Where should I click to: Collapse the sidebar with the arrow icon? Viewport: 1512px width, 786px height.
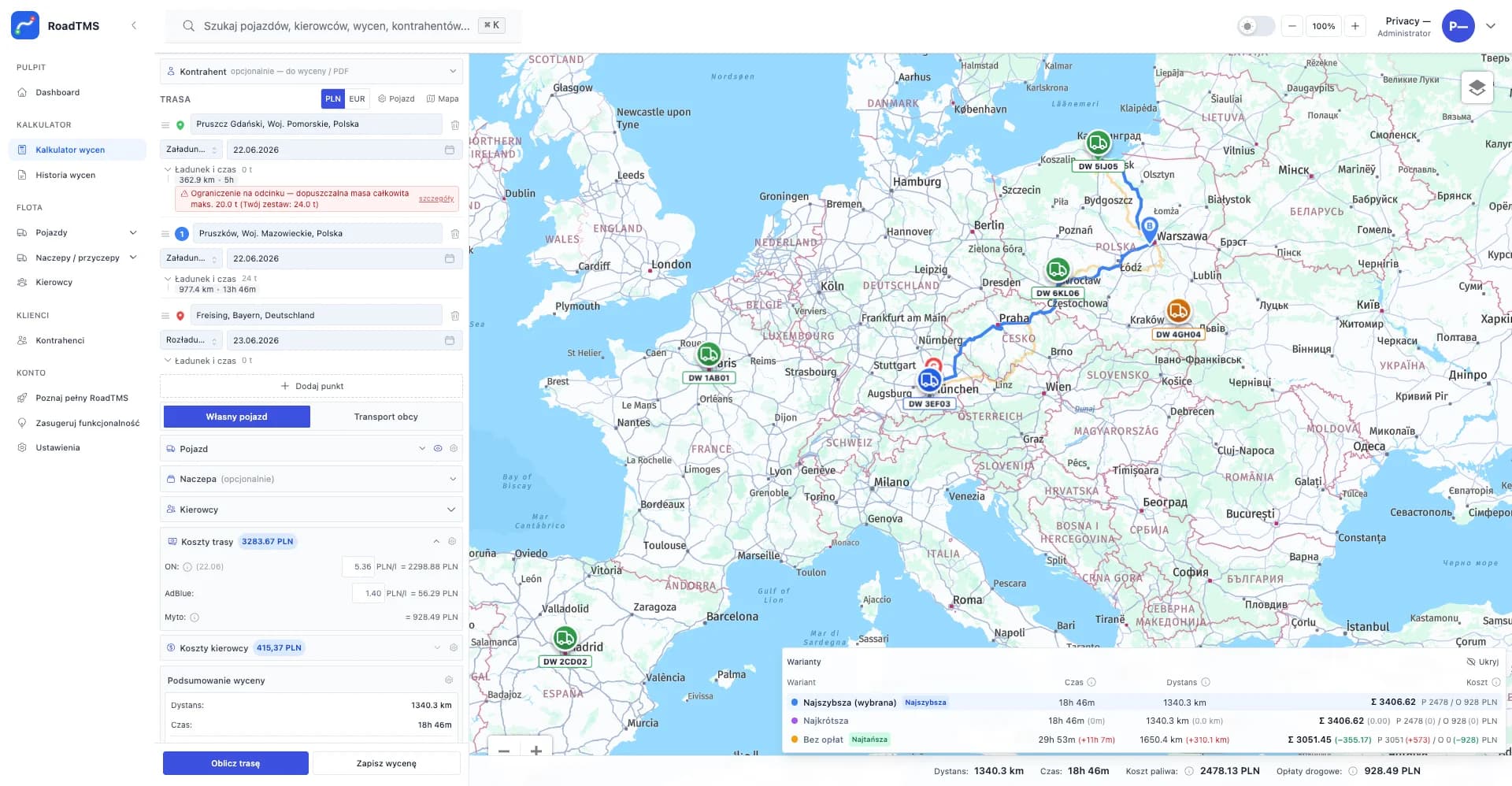(134, 25)
